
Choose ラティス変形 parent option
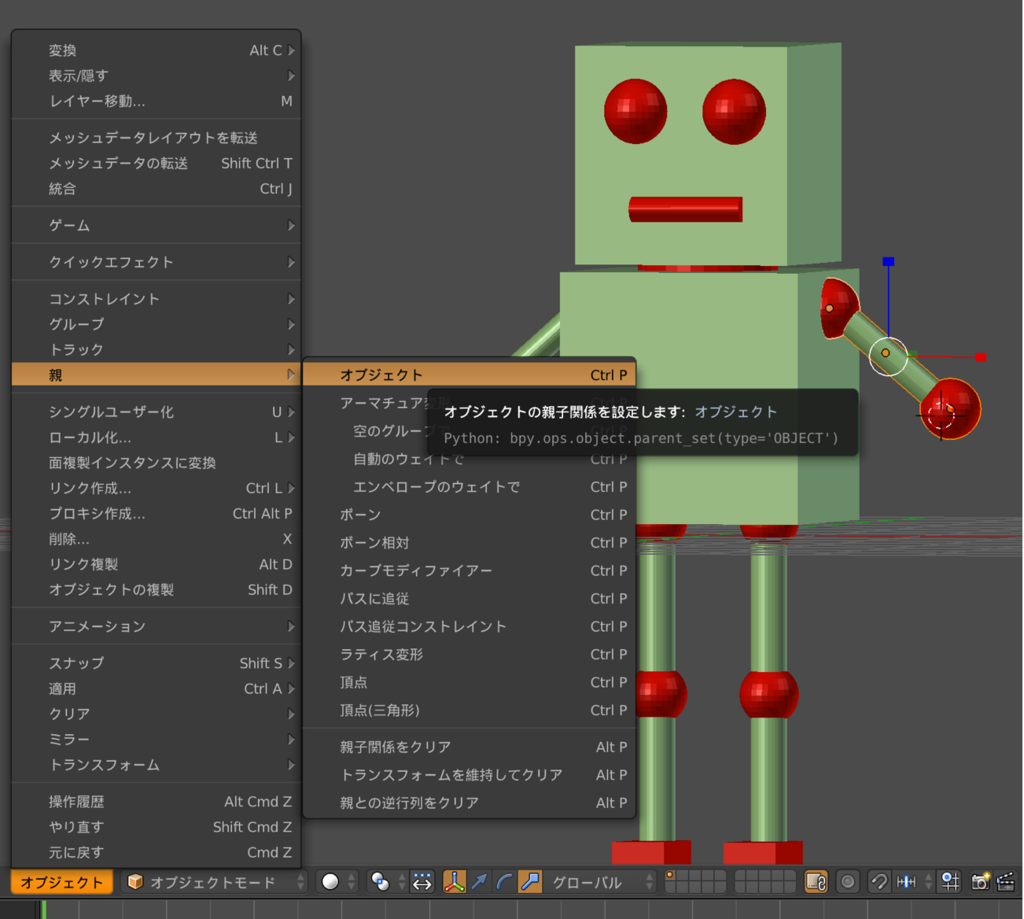click(469, 654)
